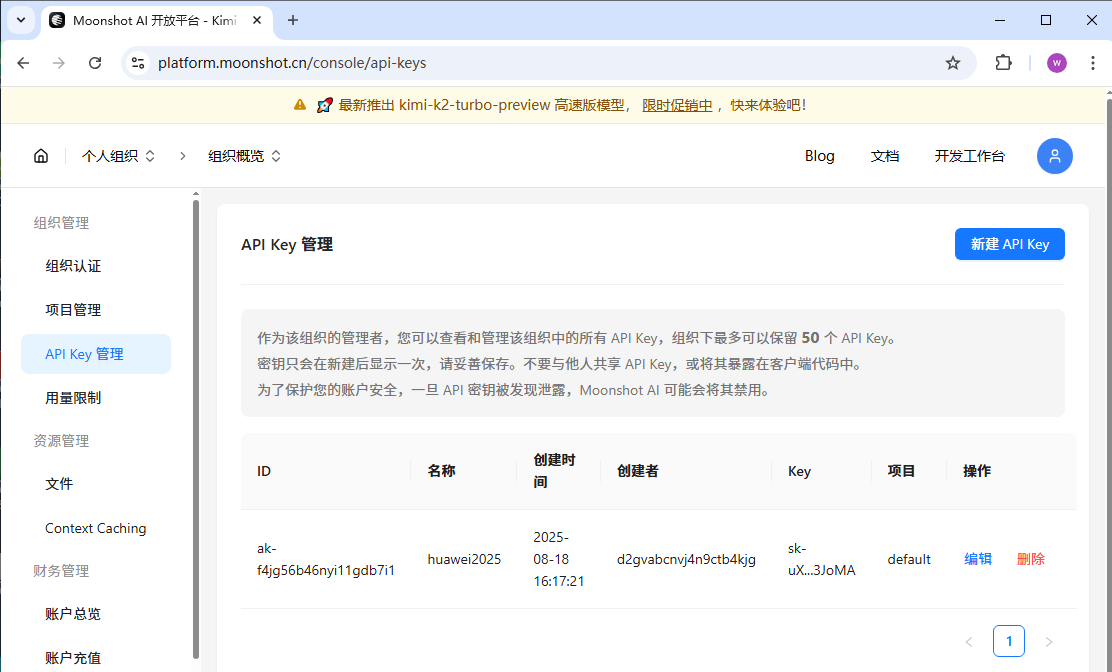Expand the 组织概览 breadcrumb selector
This screenshot has height=672, width=1112.
pyautogui.click(x=244, y=156)
